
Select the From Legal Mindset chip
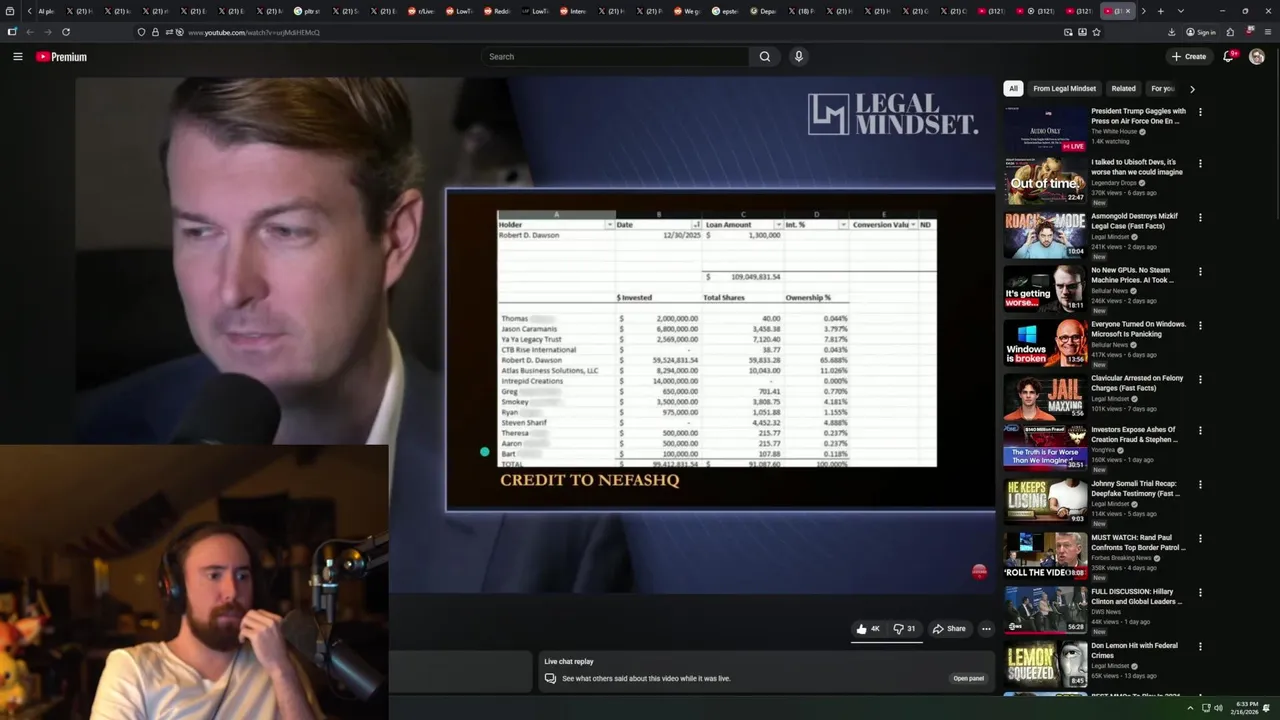coord(1064,88)
